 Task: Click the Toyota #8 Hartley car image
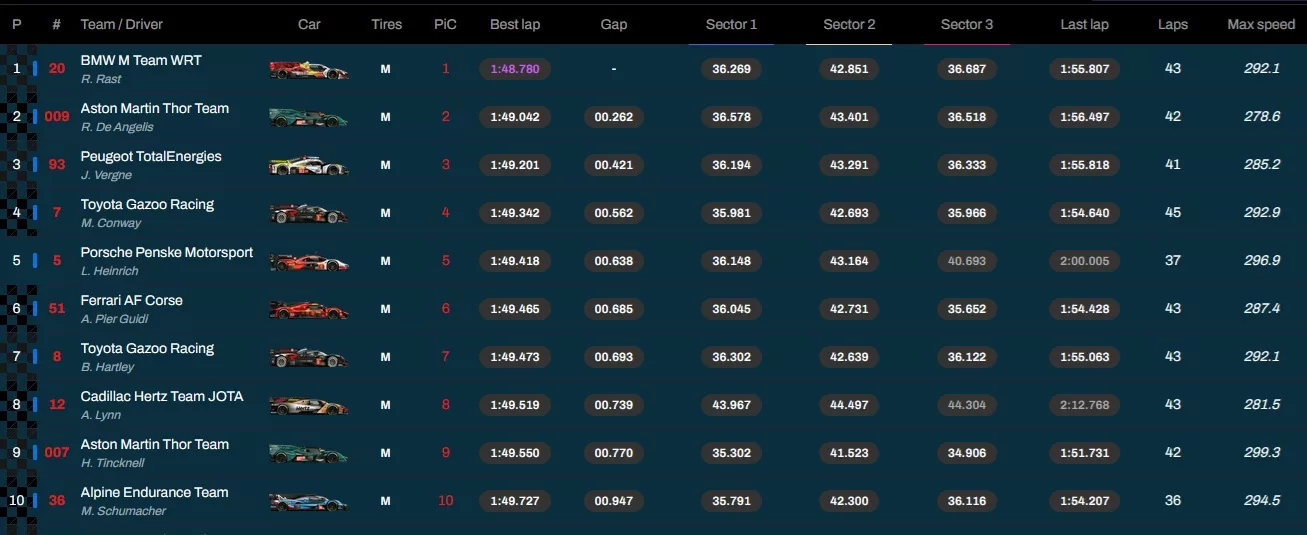[309, 358]
